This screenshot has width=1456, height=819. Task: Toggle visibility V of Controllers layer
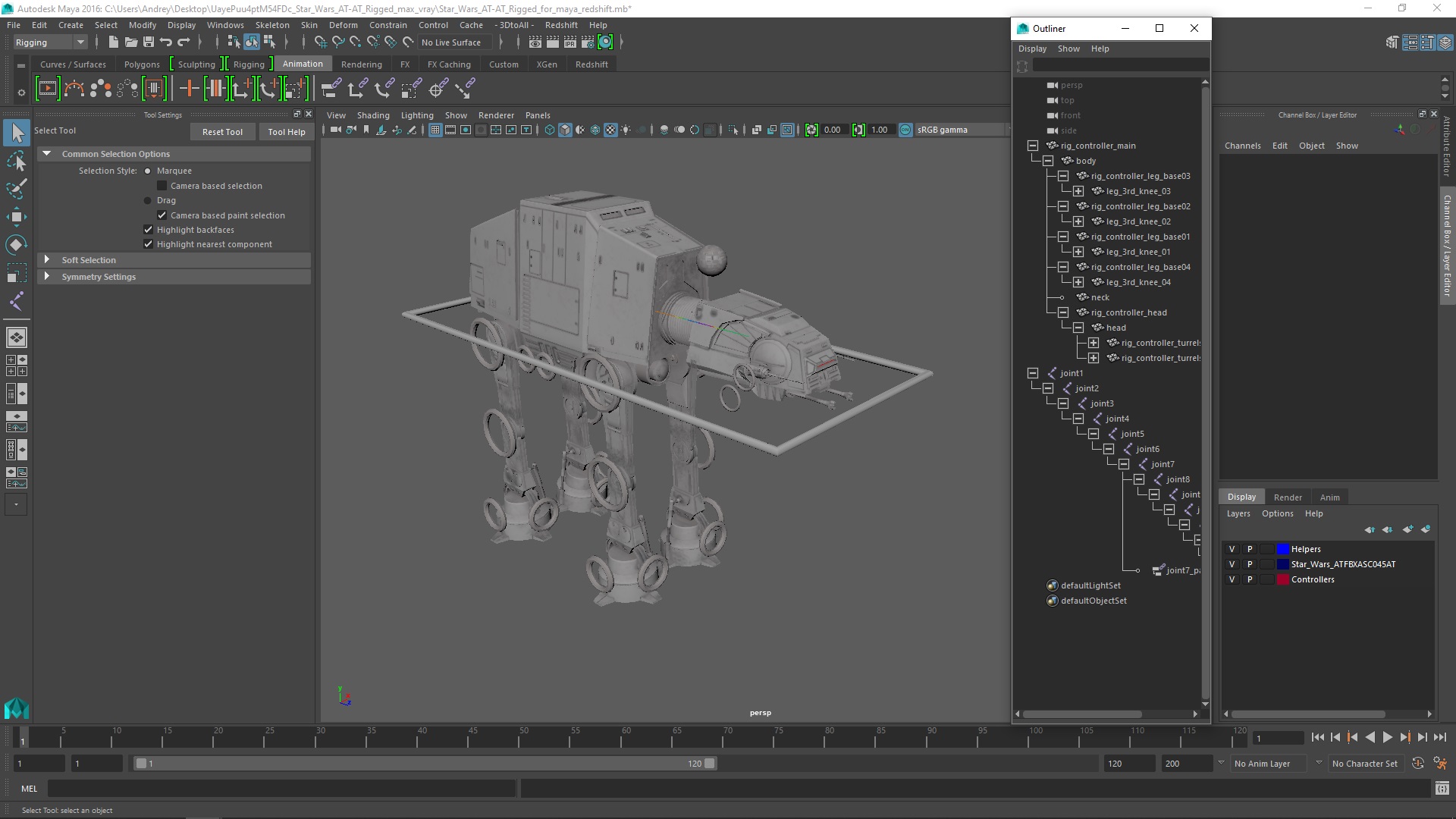coord(1232,579)
